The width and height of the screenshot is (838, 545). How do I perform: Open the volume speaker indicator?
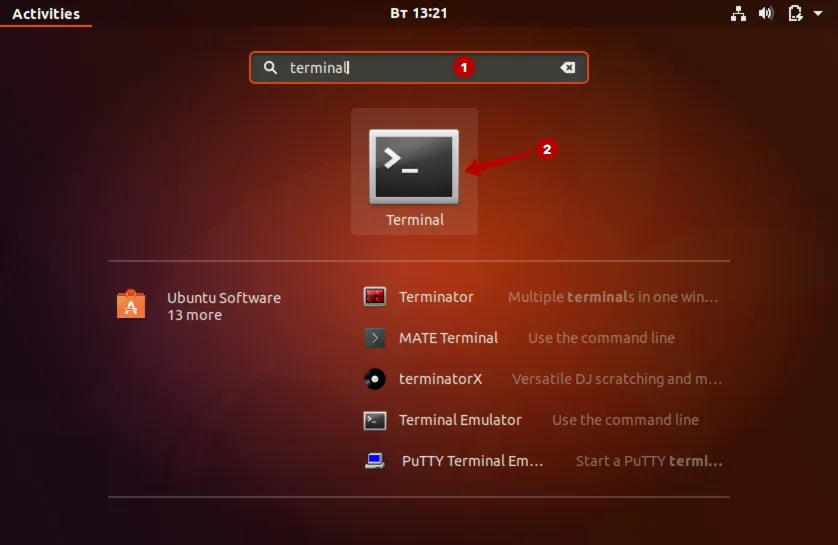click(x=766, y=13)
